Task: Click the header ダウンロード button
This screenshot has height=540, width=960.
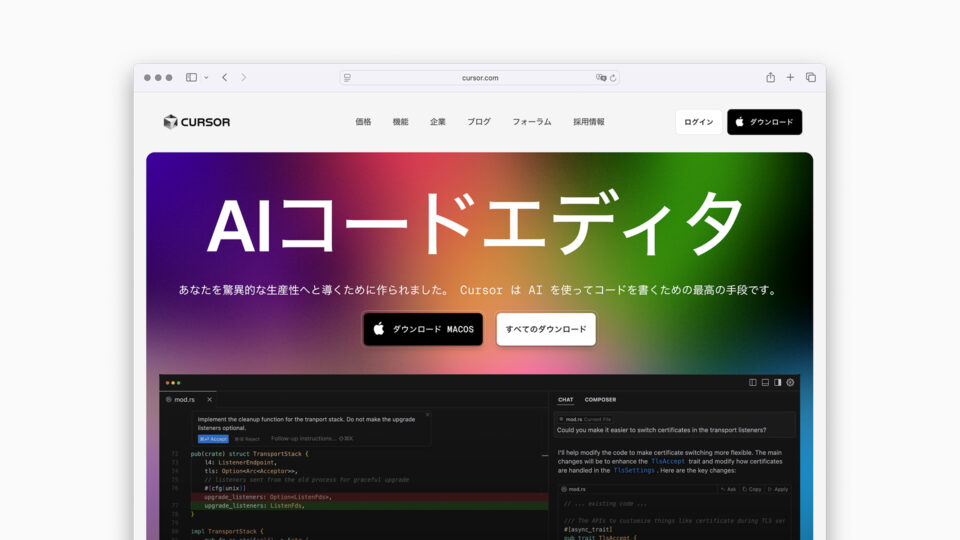Action: pyautogui.click(x=765, y=122)
